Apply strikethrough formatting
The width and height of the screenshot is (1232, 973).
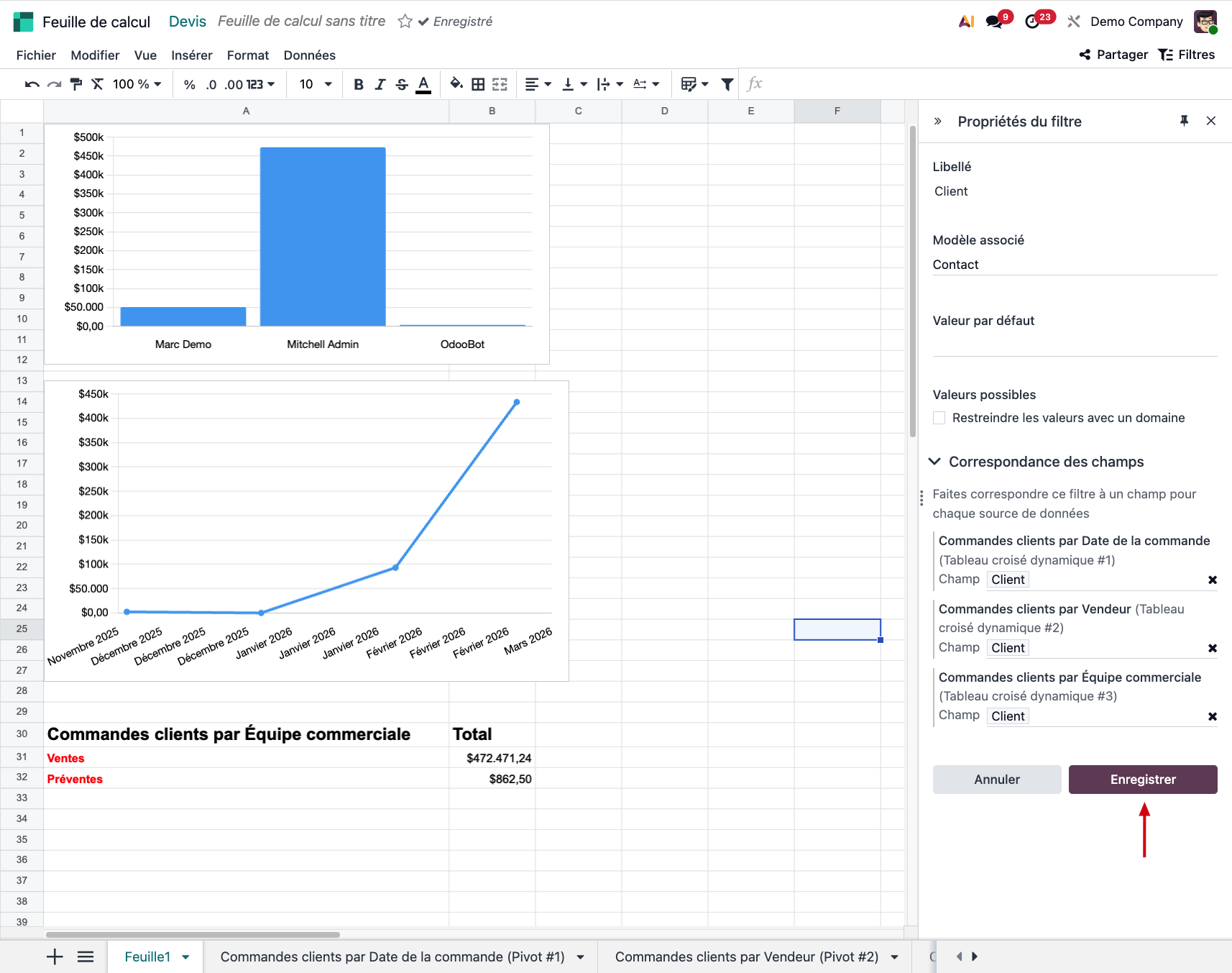click(x=402, y=84)
